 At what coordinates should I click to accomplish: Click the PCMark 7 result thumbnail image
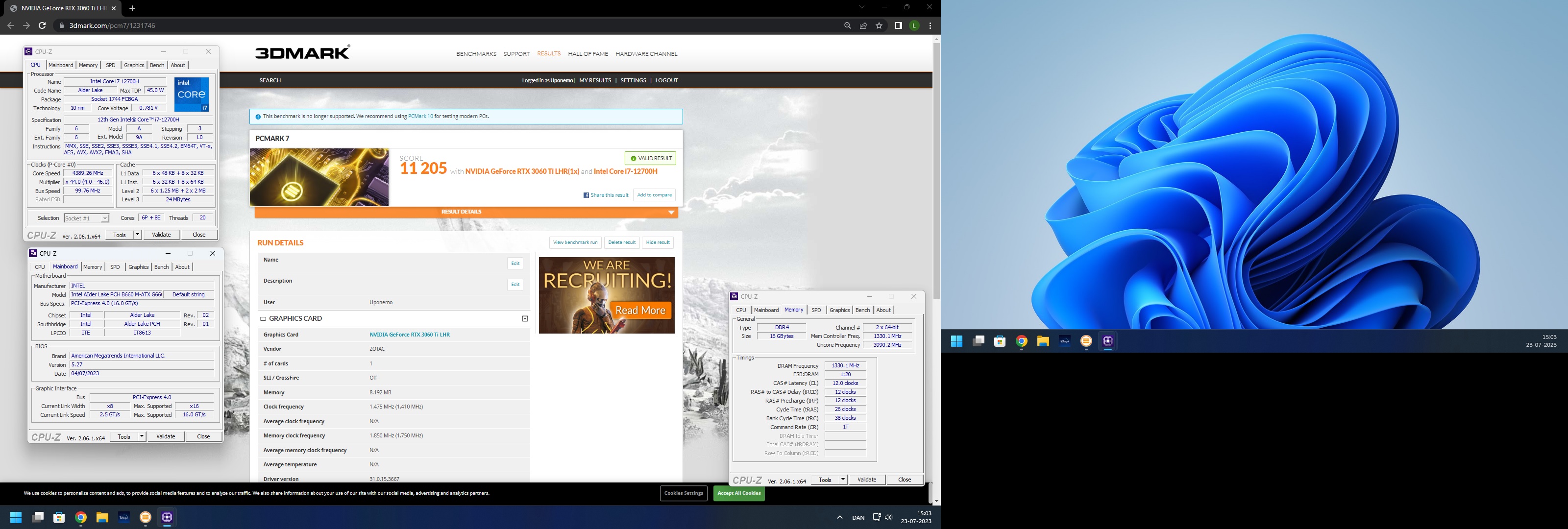point(319,177)
